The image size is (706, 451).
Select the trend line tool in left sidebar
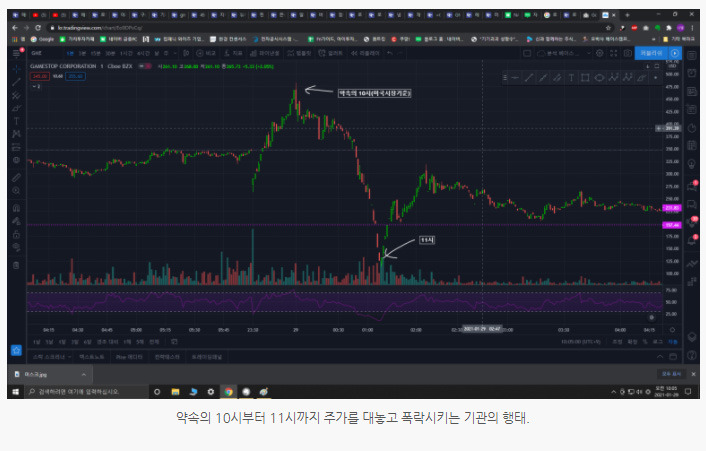pos(16,82)
